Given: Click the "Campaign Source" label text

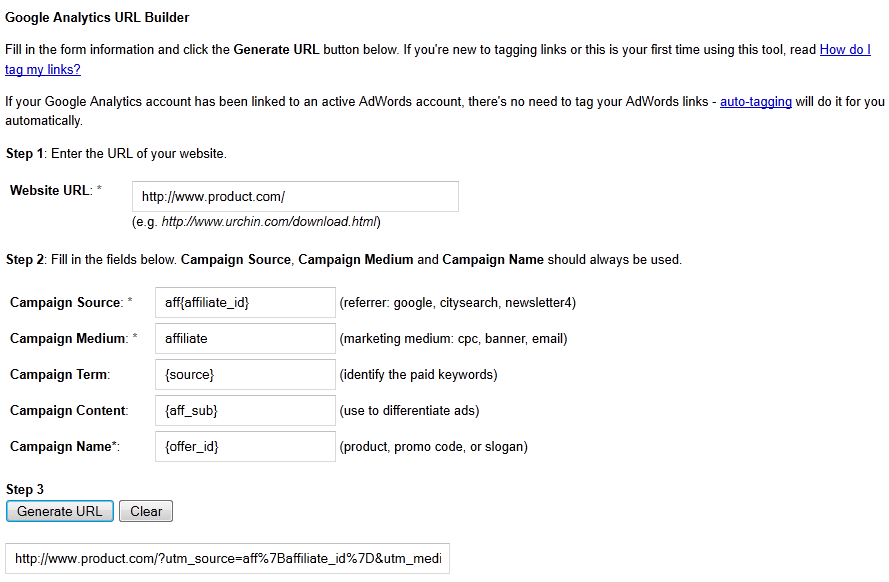Looking at the screenshot, I should tap(66, 303).
